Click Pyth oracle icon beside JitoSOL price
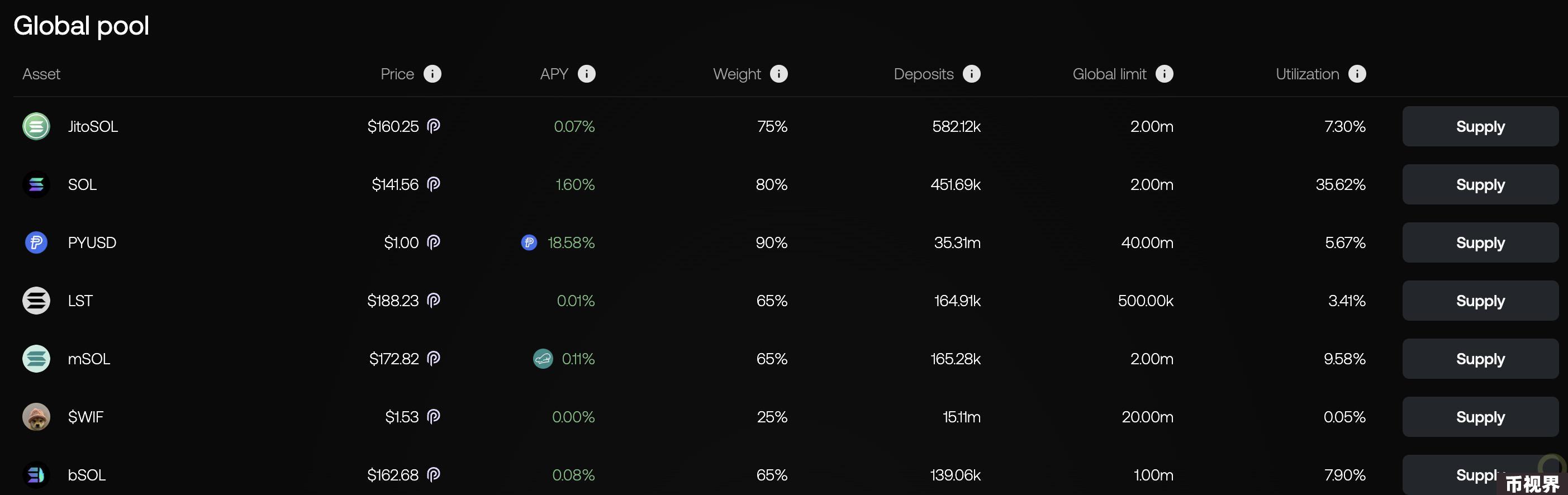 [x=434, y=126]
